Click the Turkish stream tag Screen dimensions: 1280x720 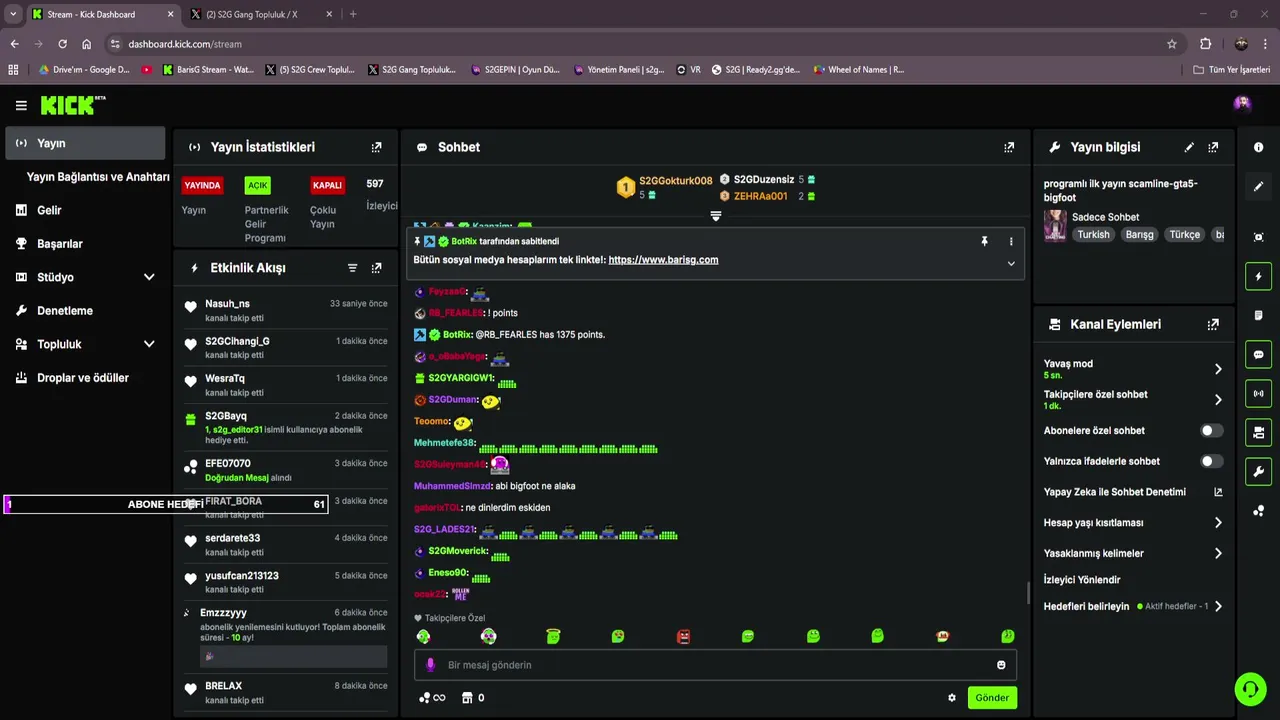pyautogui.click(x=1093, y=235)
